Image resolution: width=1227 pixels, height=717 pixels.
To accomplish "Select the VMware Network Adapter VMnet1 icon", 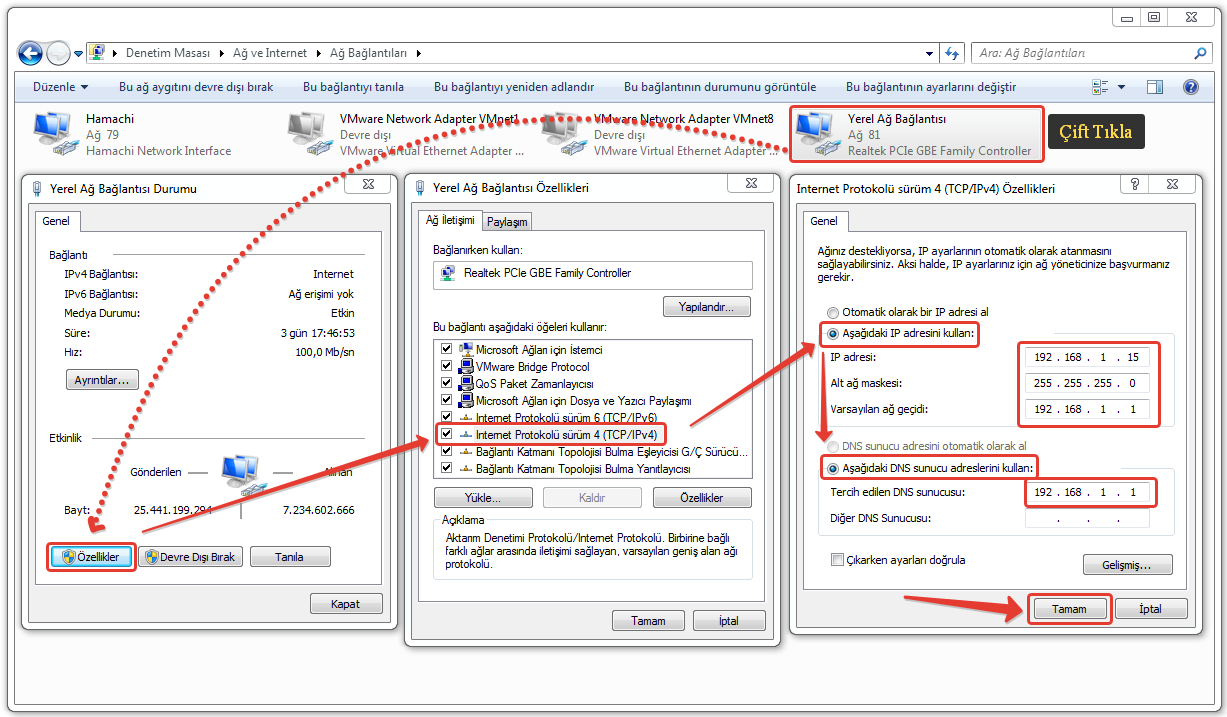I will point(309,134).
